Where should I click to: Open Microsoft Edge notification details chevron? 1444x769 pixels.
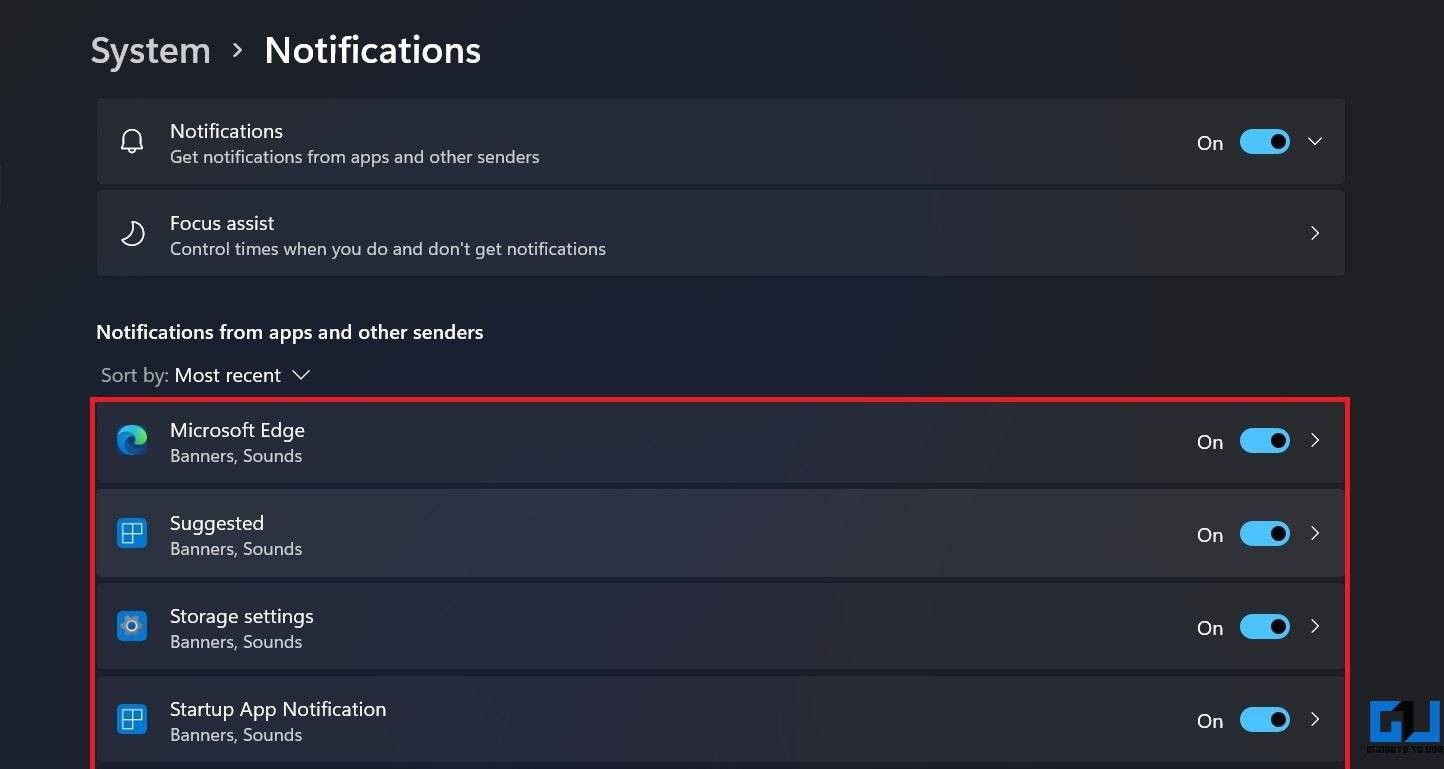pos(1315,441)
